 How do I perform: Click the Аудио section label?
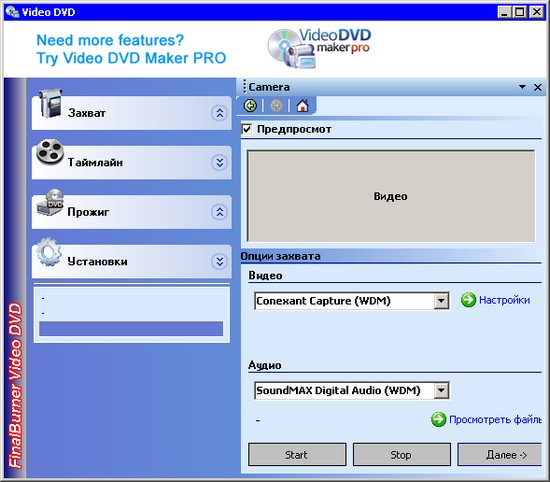[x=265, y=365]
